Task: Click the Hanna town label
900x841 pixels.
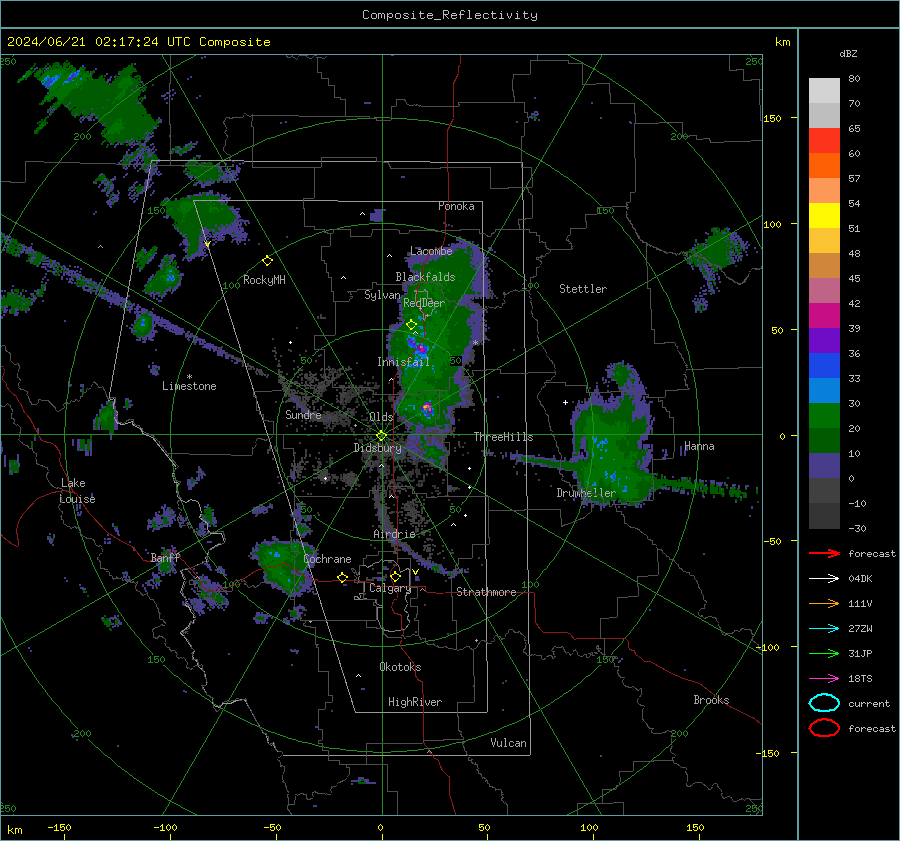Action: pos(699,446)
